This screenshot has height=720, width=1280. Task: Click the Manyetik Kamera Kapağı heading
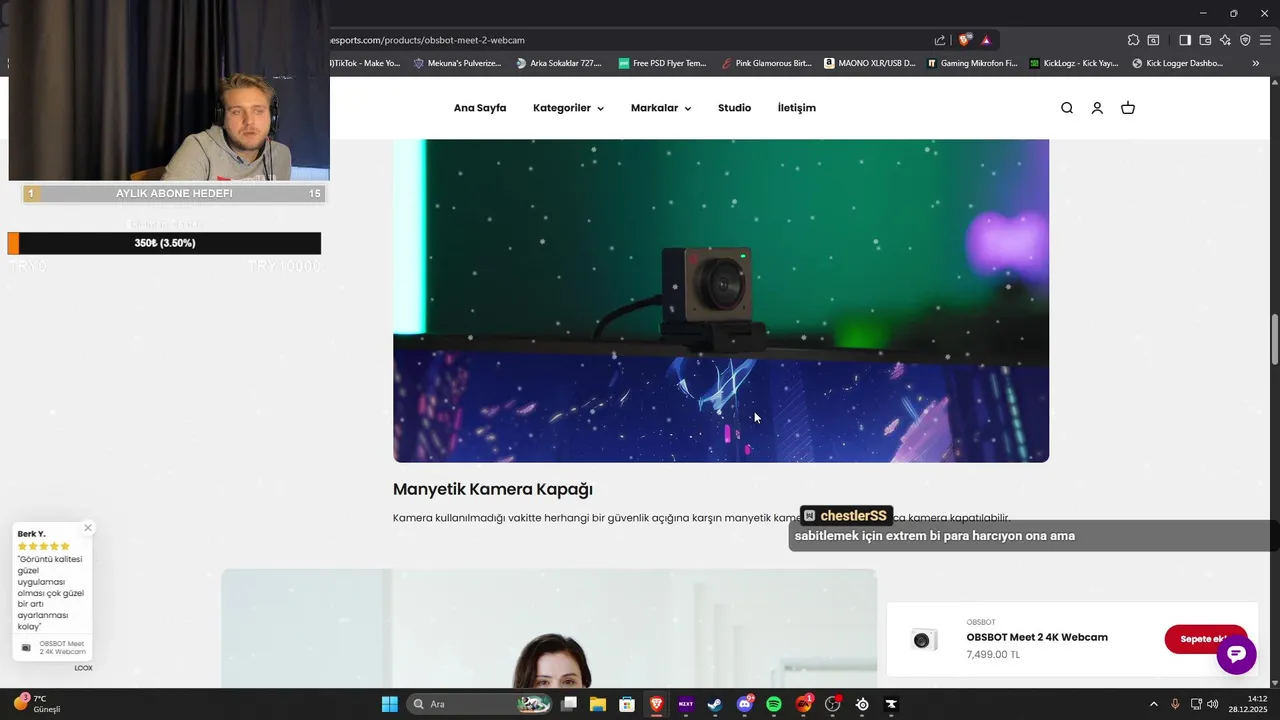(493, 489)
